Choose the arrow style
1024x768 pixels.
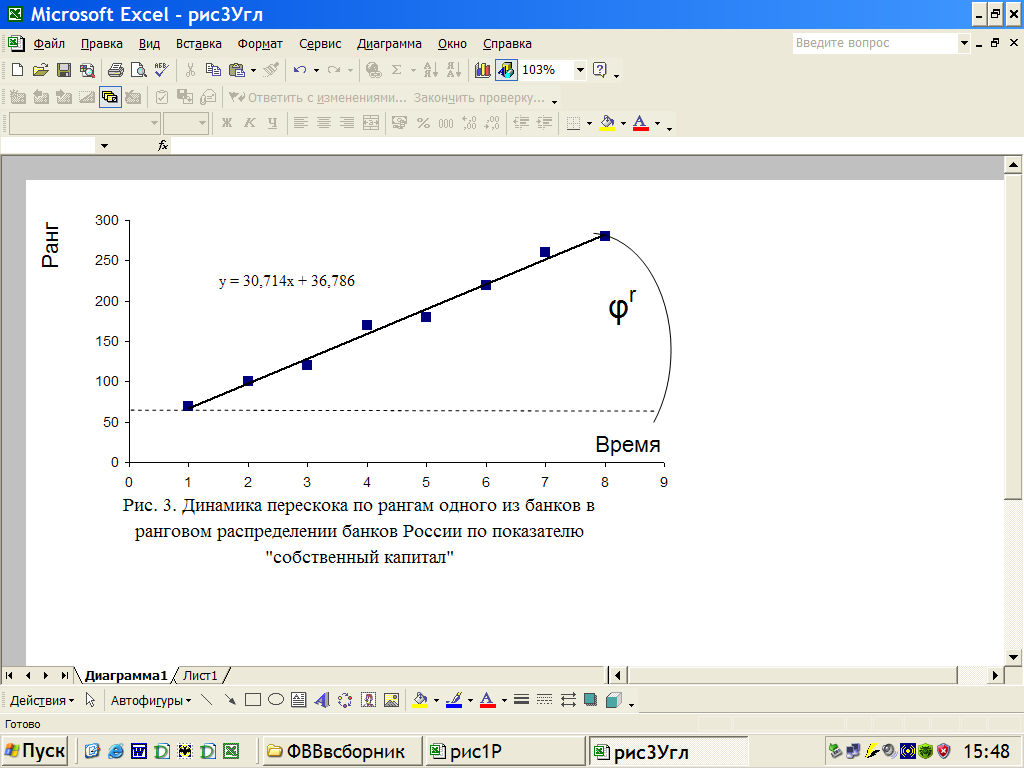click(x=568, y=700)
